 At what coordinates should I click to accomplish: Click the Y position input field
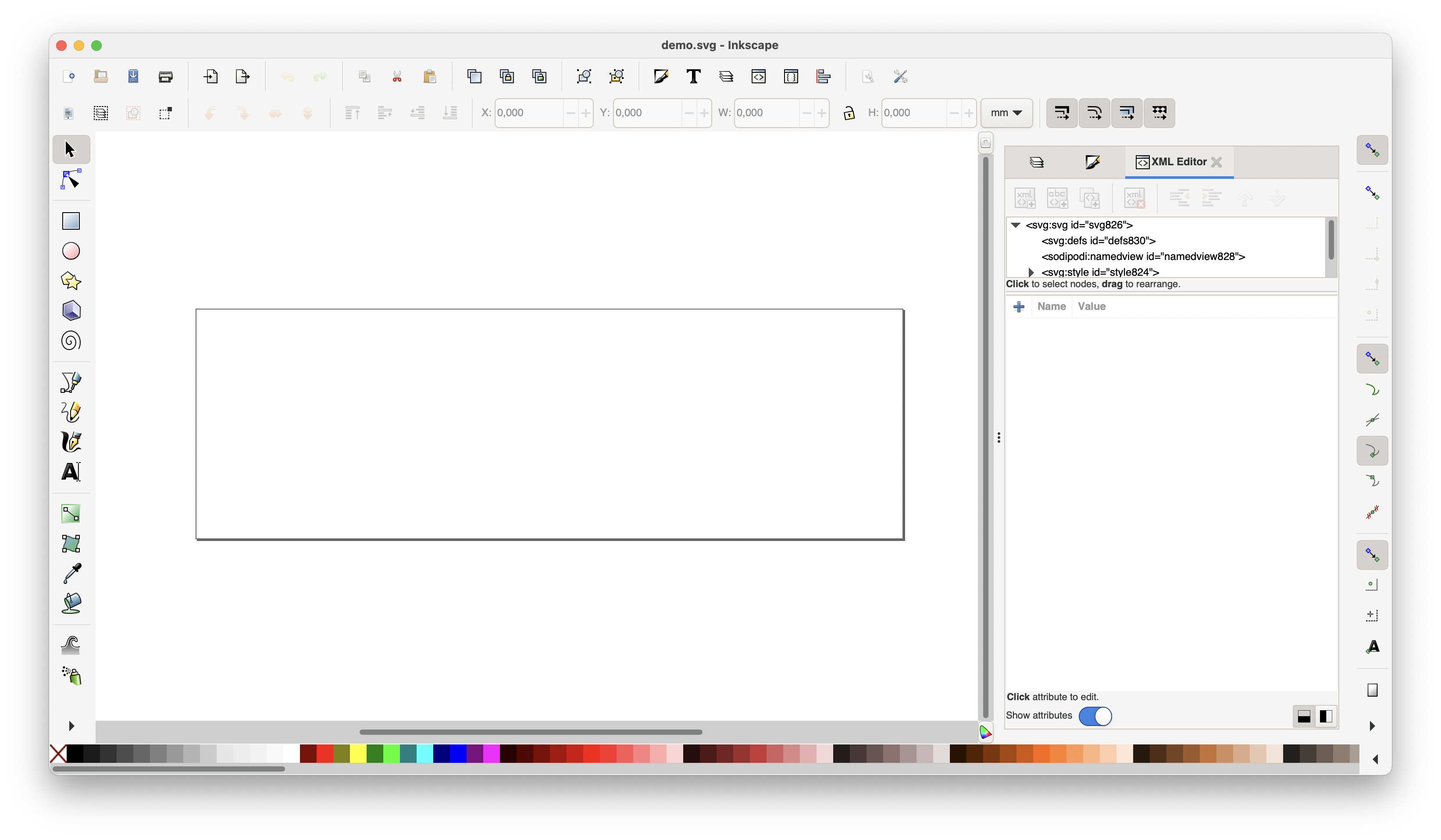647,113
